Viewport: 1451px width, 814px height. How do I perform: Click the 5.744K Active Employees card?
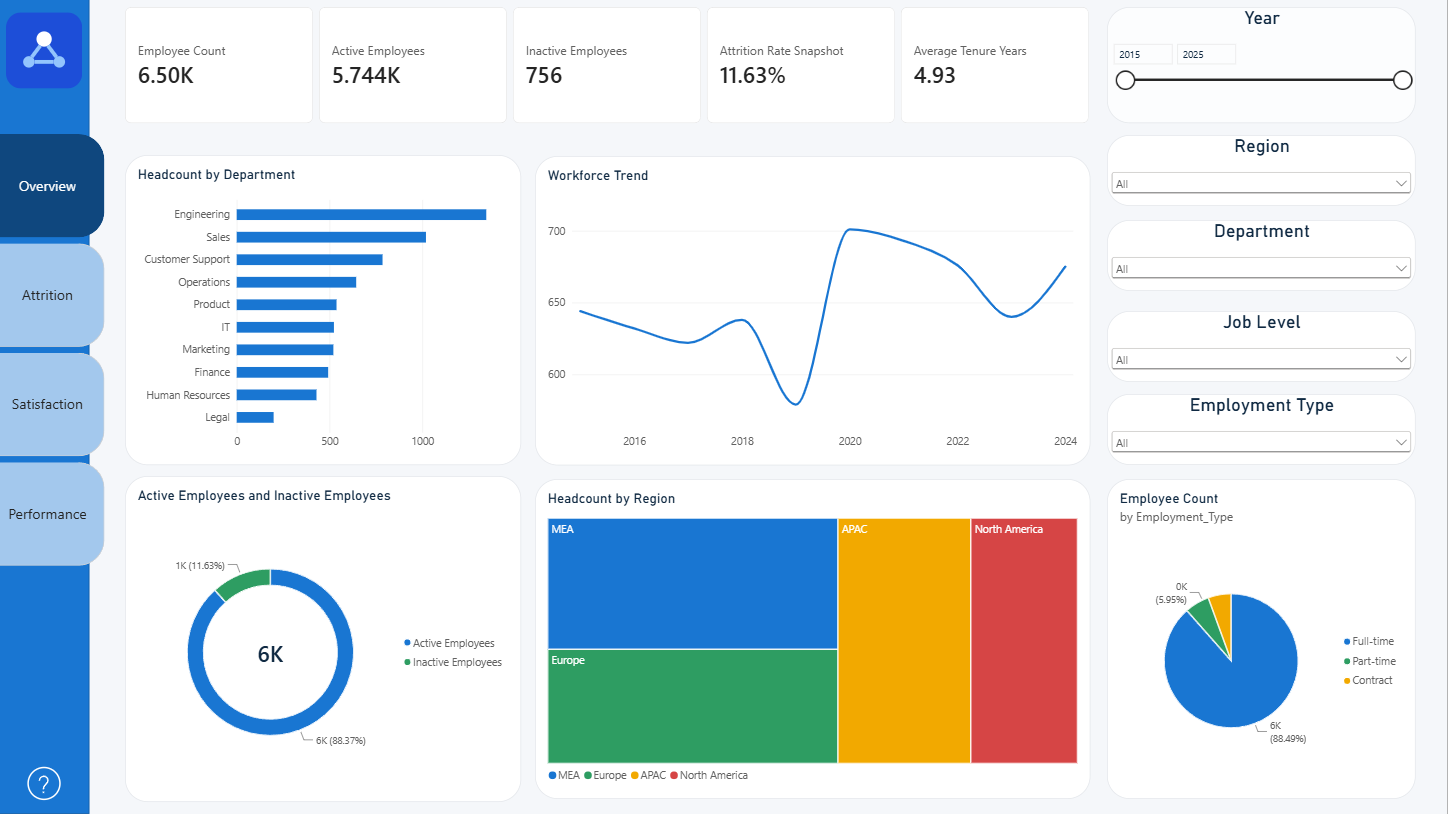tap(413, 65)
